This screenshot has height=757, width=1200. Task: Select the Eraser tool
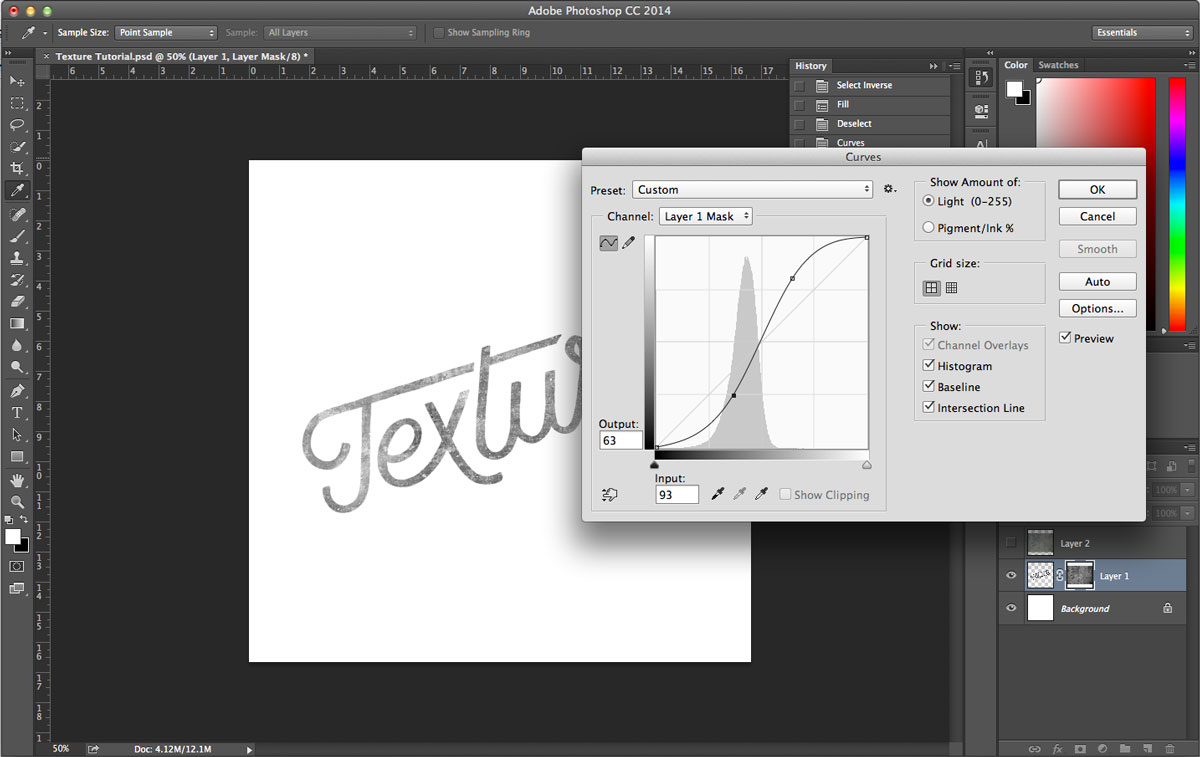(17, 302)
